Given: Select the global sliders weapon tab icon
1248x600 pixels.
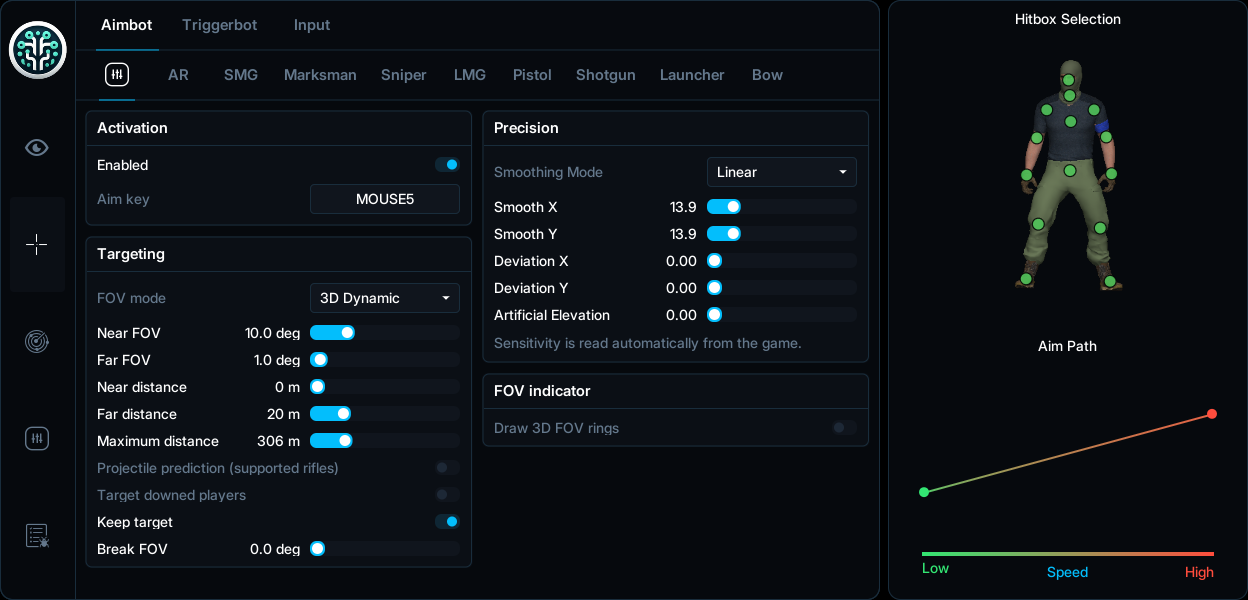Looking at the screenshot, I should click(117, 75).
